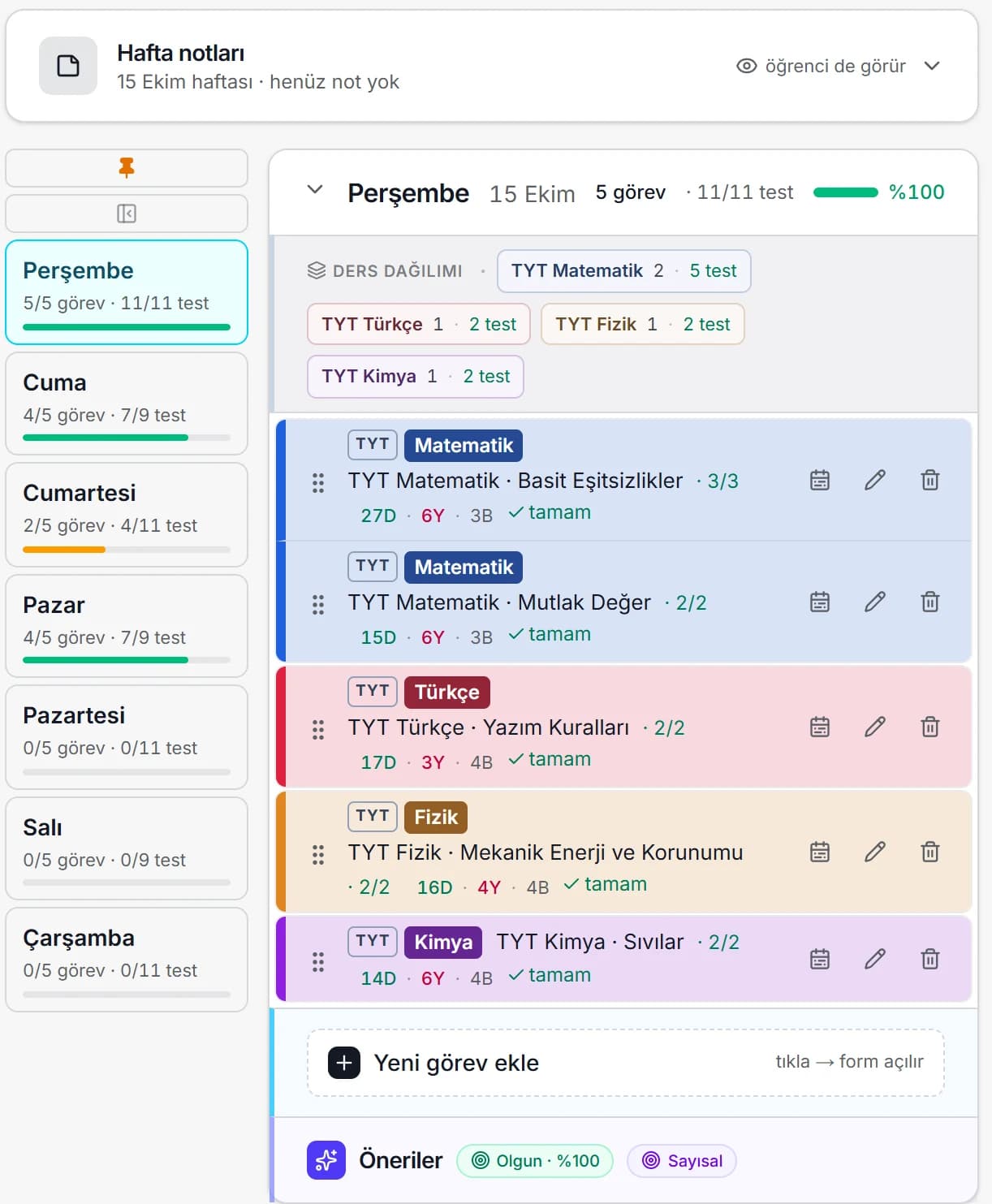Image resolution: width=992 pixels, height=1204 pixels.
Task: Collapse the sidebar with the panel icon
Action: coord(127,214)
